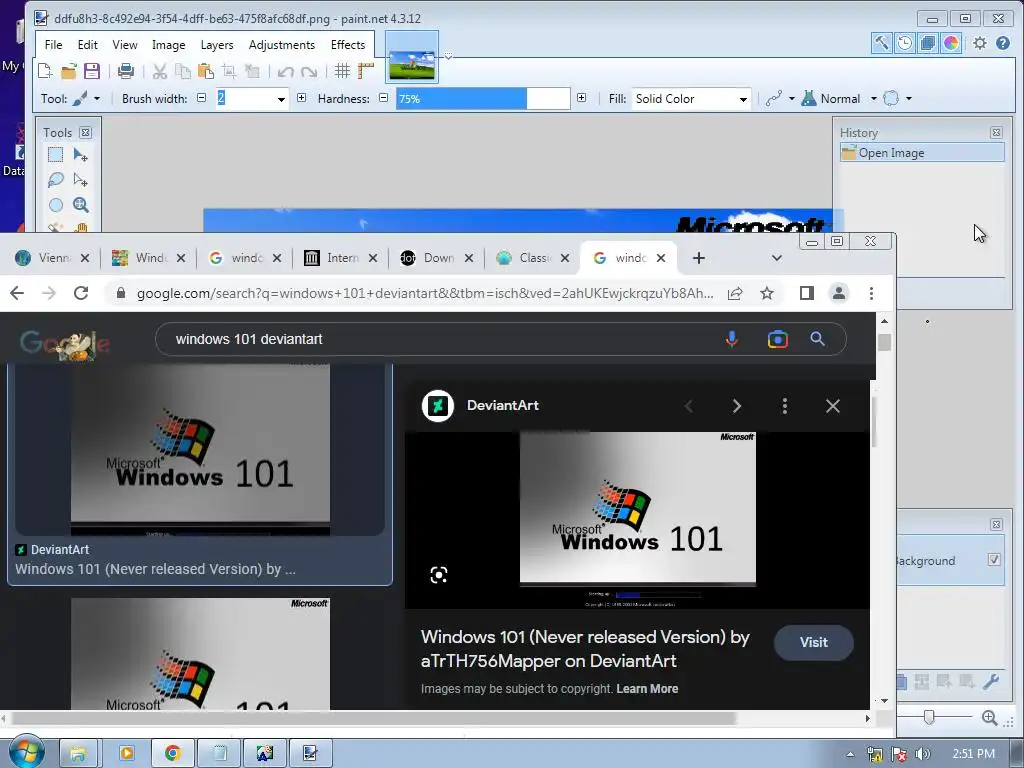This screenshot has width=1024, height=768.
Task: Select the Ellipse Select tool
Action: point(56,204)
